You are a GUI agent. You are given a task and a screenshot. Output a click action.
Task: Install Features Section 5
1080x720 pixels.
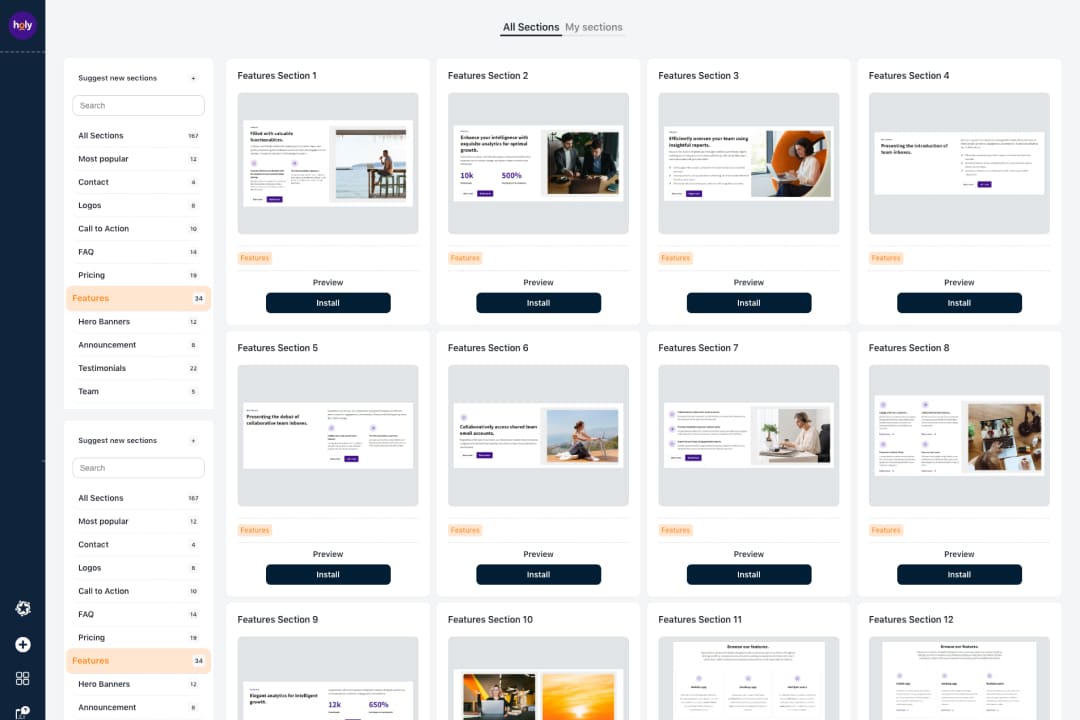click(328, 575)
